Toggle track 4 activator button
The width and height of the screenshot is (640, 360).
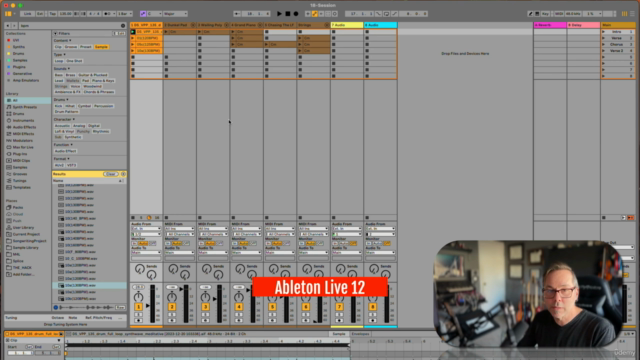point(239,307)
